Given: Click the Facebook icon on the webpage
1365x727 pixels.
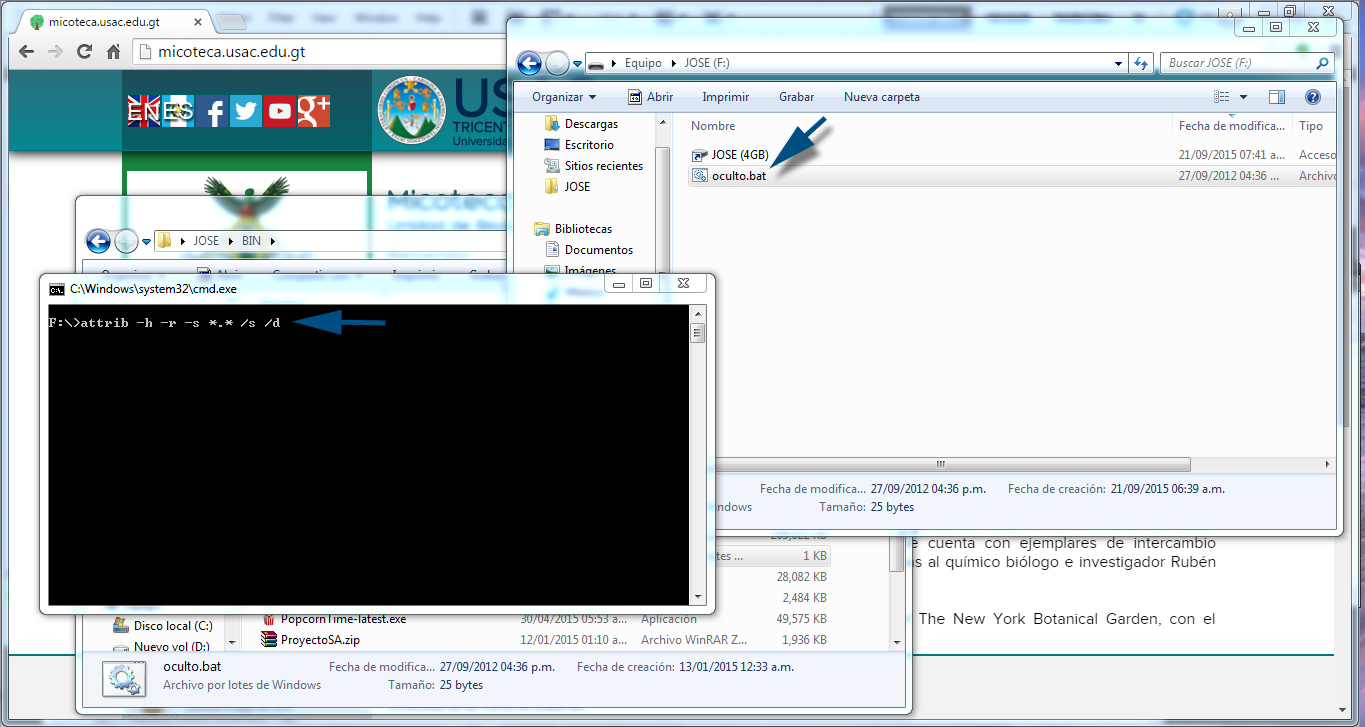Looking at the screenshot, I should pyautogui.click(x=212, y=111).
